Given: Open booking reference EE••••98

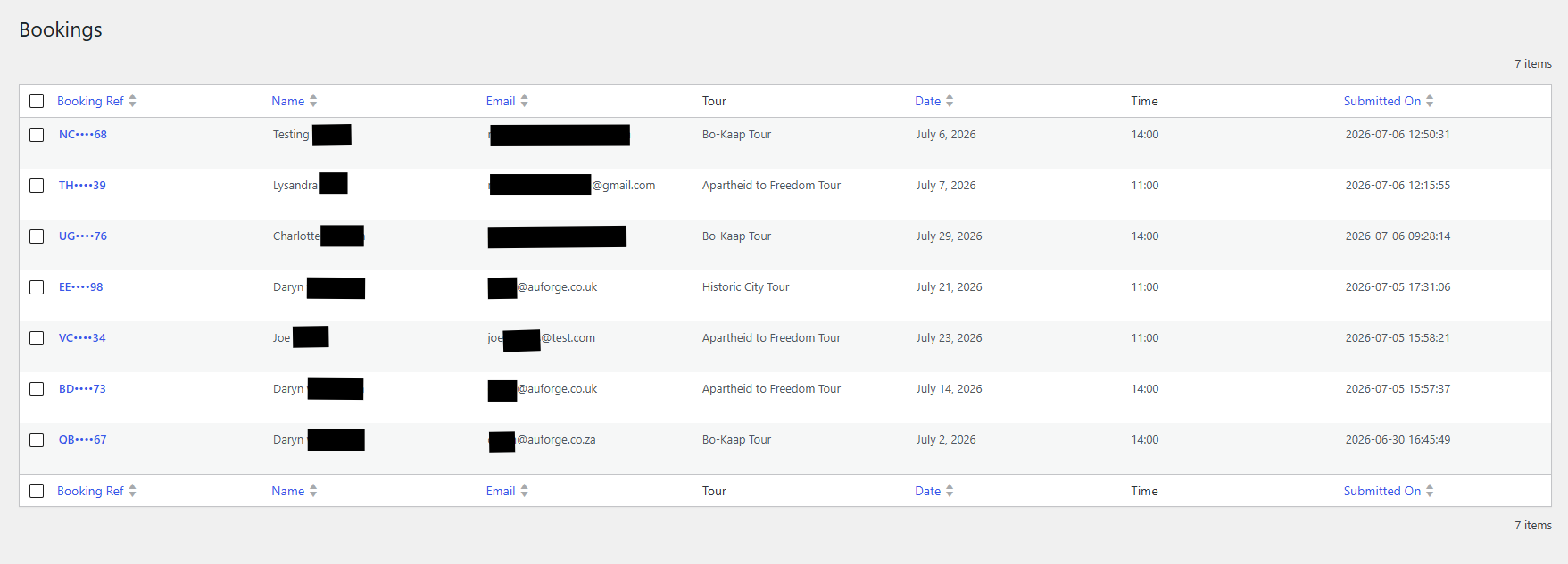Looking at the screenshot, I should (x=81, y=287).
